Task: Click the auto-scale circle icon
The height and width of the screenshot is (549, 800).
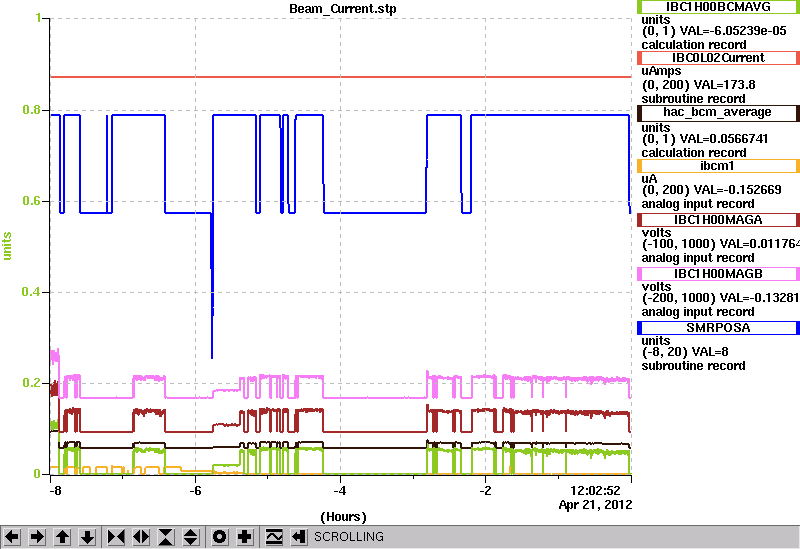Action: 220,537
